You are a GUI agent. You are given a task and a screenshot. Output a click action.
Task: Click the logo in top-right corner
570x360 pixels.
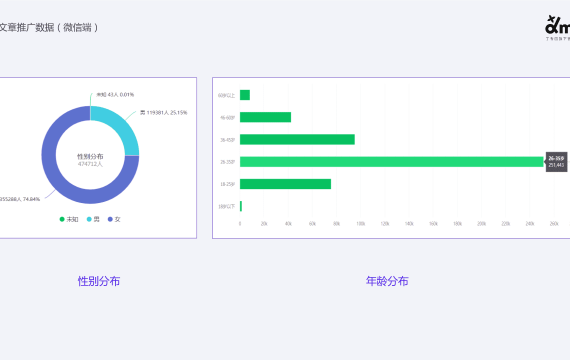point(557,28)
